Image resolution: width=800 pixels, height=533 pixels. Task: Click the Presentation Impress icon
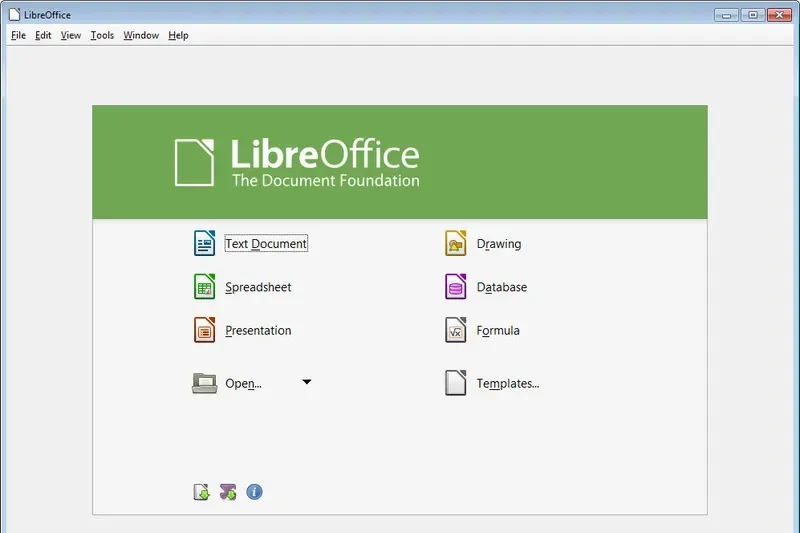(x=204, y=329)
